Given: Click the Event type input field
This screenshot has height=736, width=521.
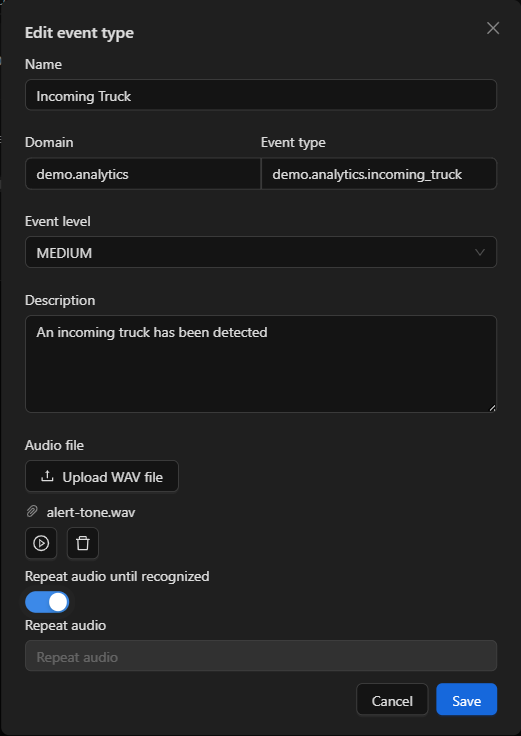Looking at the screenshot, I should [379, 174].
